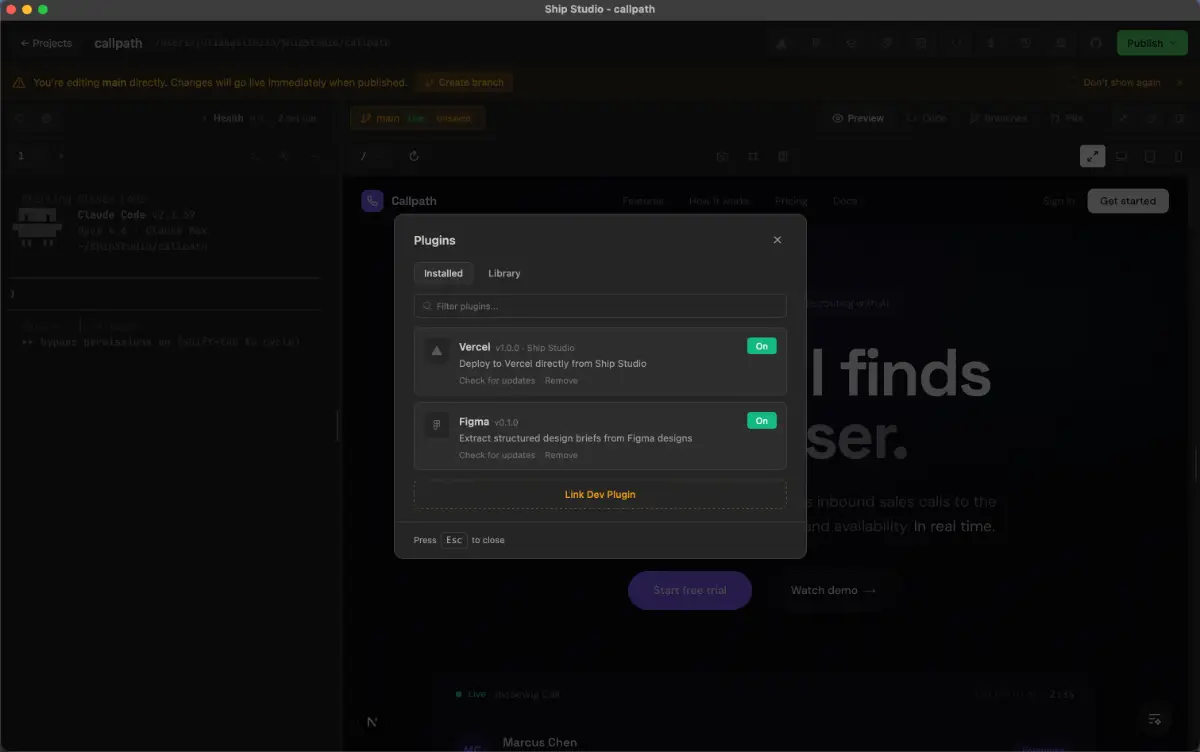Screen dimensions: 1200x752
Task: Go back to Projects
Action: (46, 43)
